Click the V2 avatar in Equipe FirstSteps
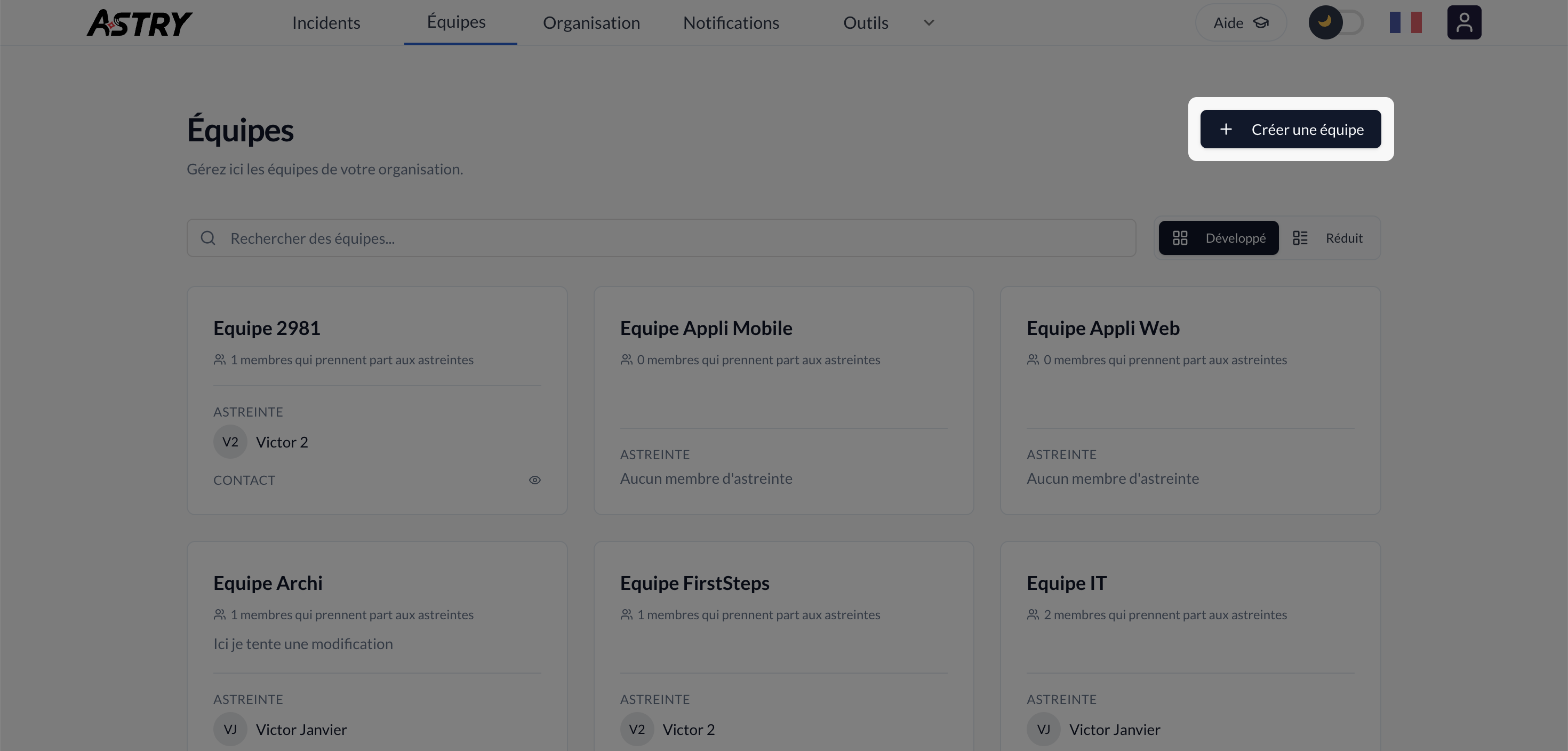Viewport: 1568px width, 751px height. [x=637, y=729]
